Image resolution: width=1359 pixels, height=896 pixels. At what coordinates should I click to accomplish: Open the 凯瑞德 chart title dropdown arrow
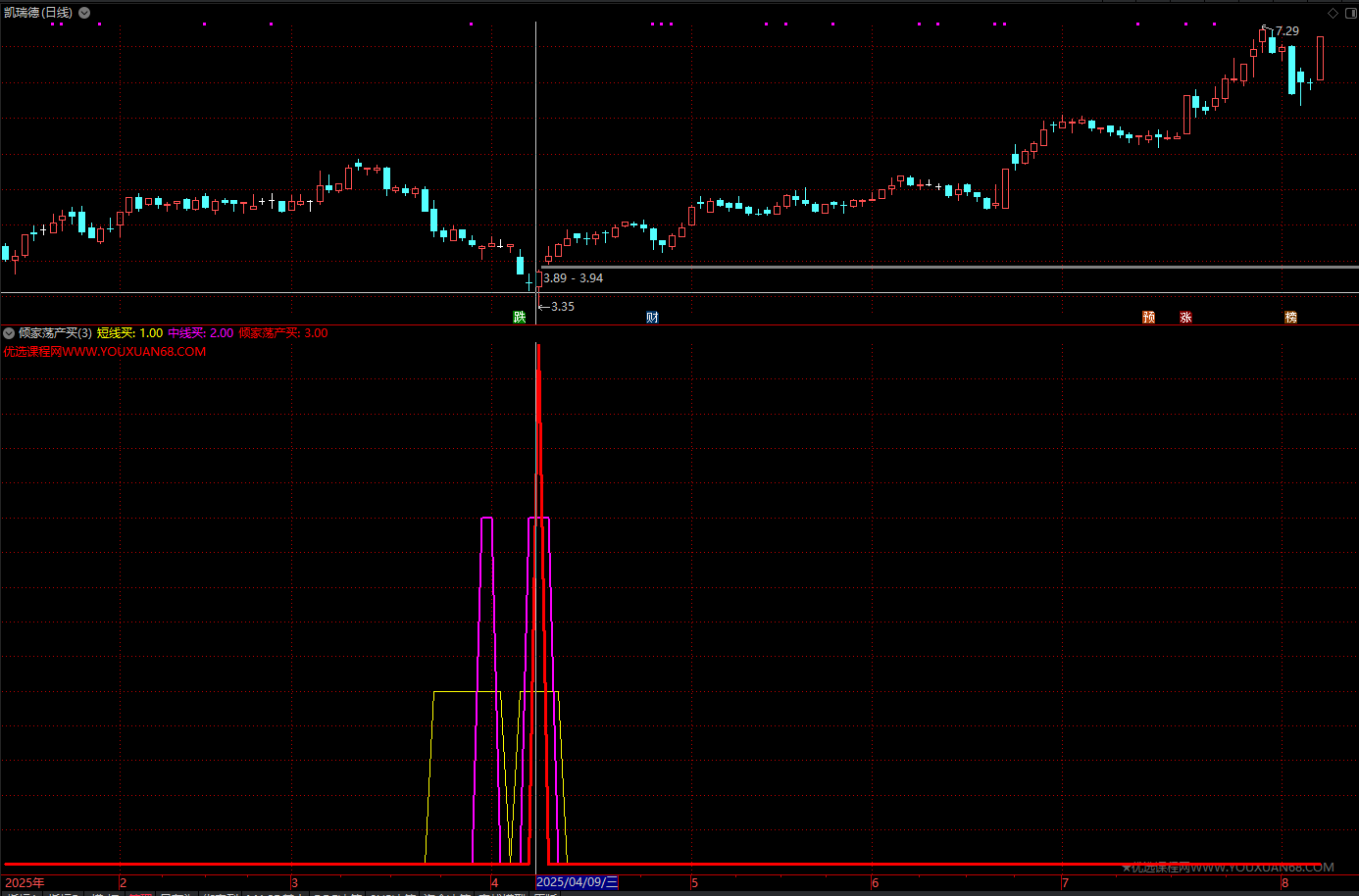coord(84,13)
